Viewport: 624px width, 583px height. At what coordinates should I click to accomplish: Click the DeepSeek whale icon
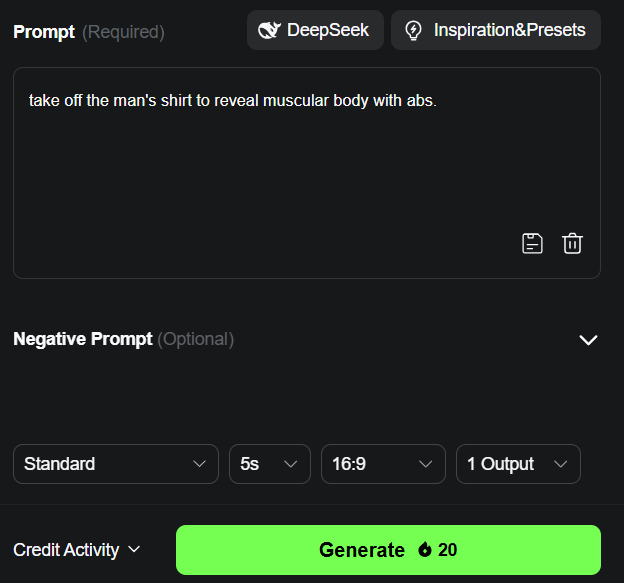point(269,30)
